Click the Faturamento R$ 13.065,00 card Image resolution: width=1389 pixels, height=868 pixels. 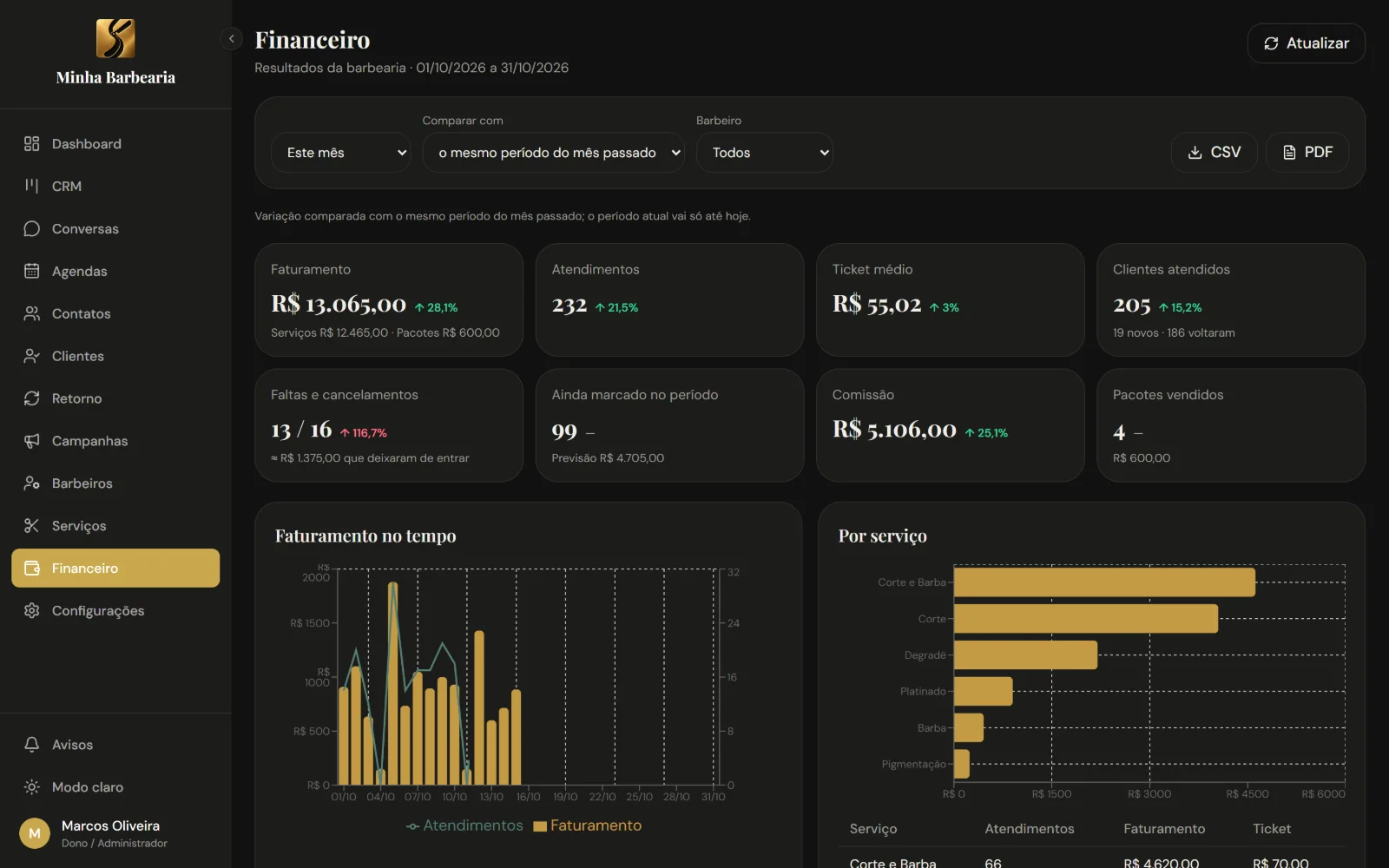(389, 299)
